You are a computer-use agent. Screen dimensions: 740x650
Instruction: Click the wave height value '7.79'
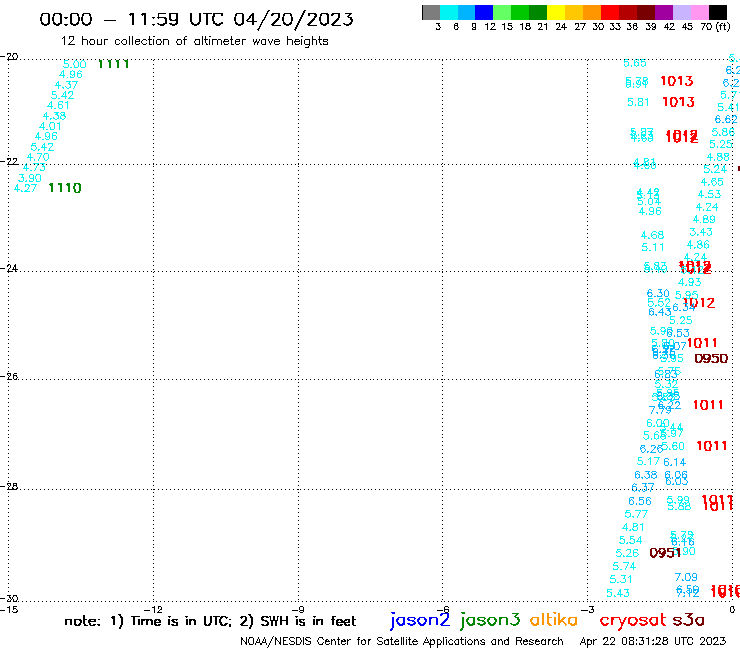660,410
